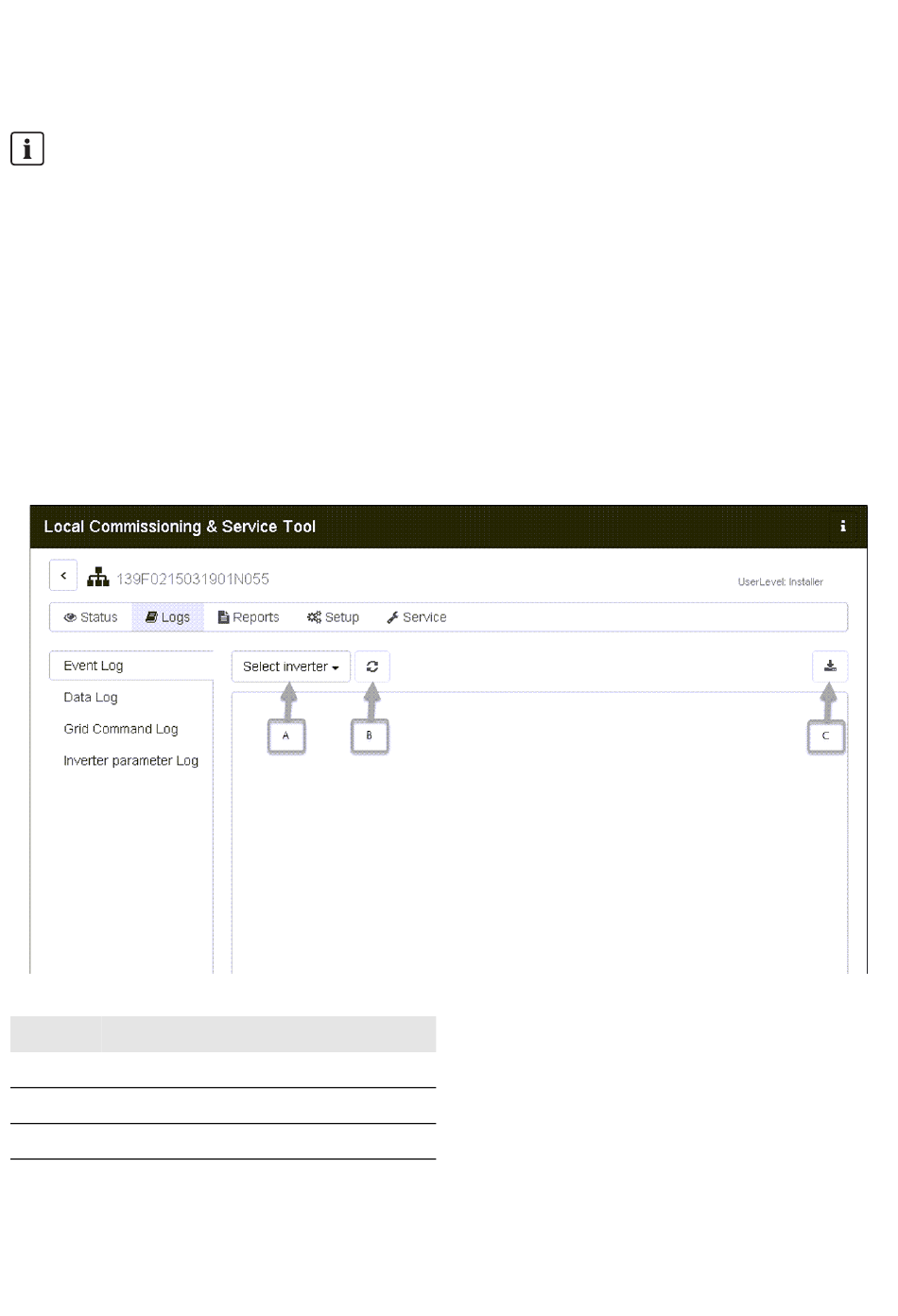Go back using the left chevron button

click(63, 576)
